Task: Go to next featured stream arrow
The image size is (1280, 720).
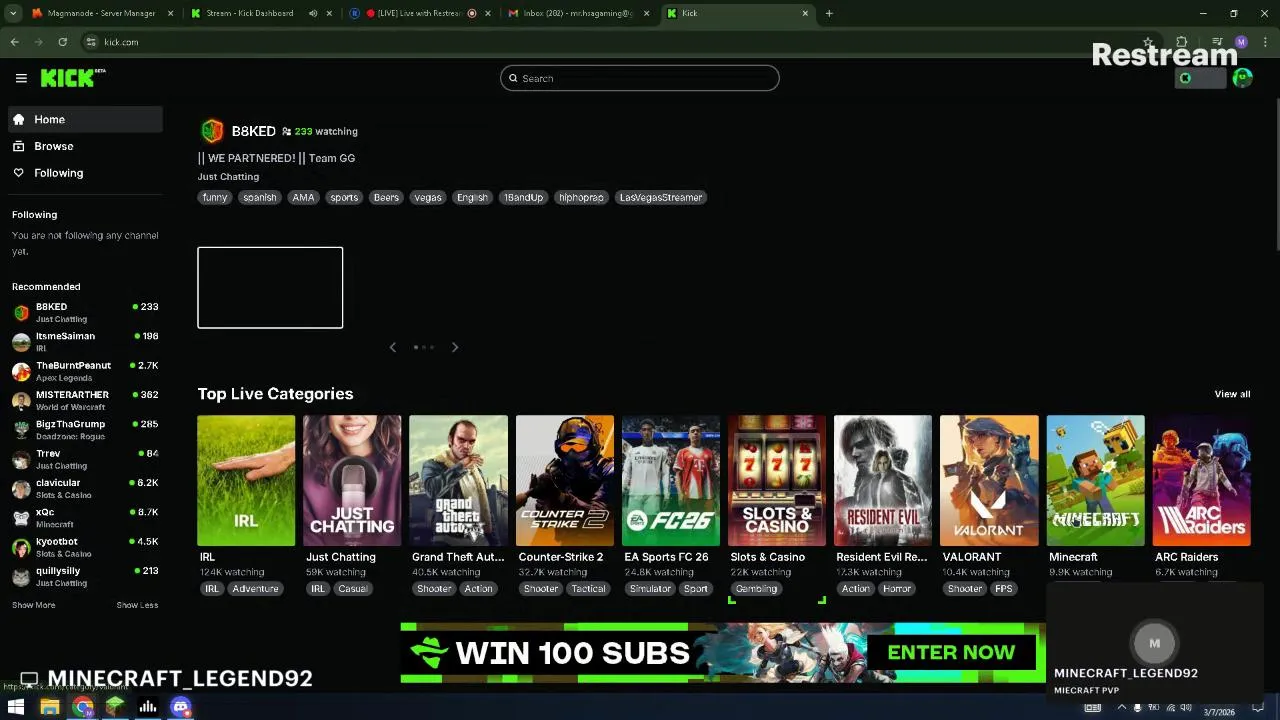Action: coord(455,347)
